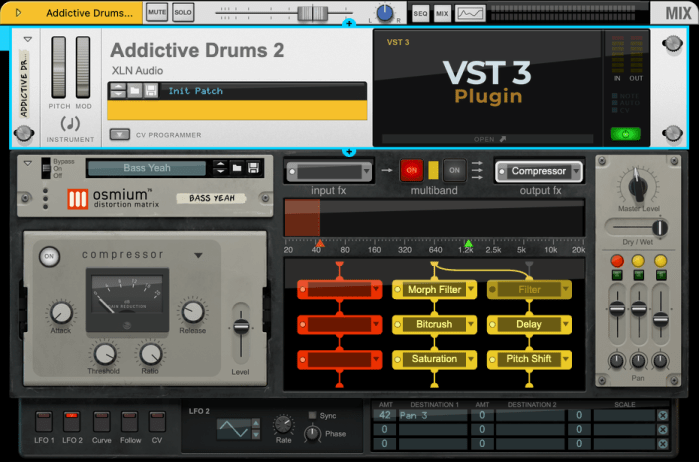Solo the Addictive Drums track
The height and width of the screenshot is (462, 699).
(183, 12)
